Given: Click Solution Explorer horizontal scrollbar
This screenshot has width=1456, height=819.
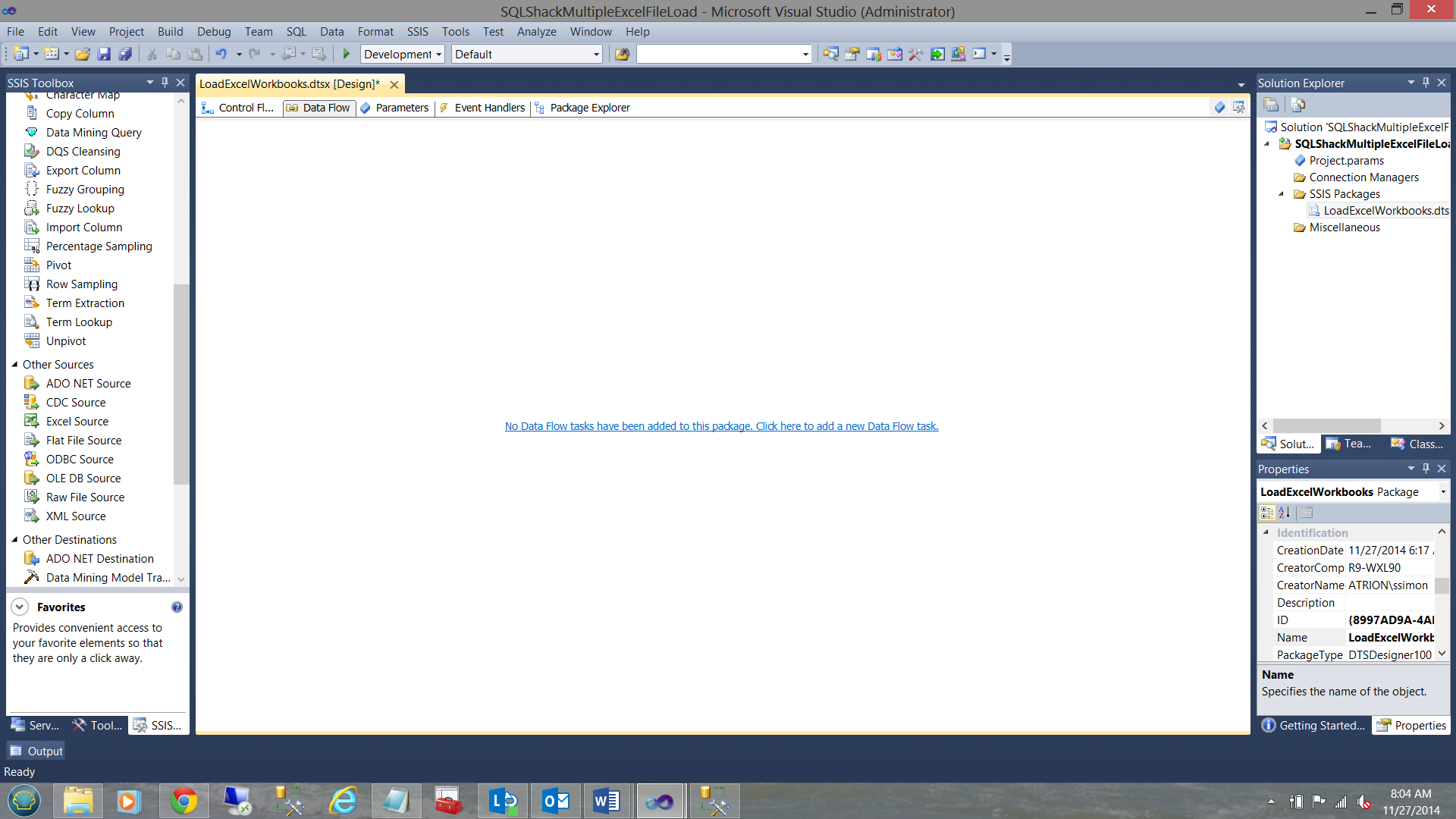Looking at the screenshot, I should (1327, 426).
